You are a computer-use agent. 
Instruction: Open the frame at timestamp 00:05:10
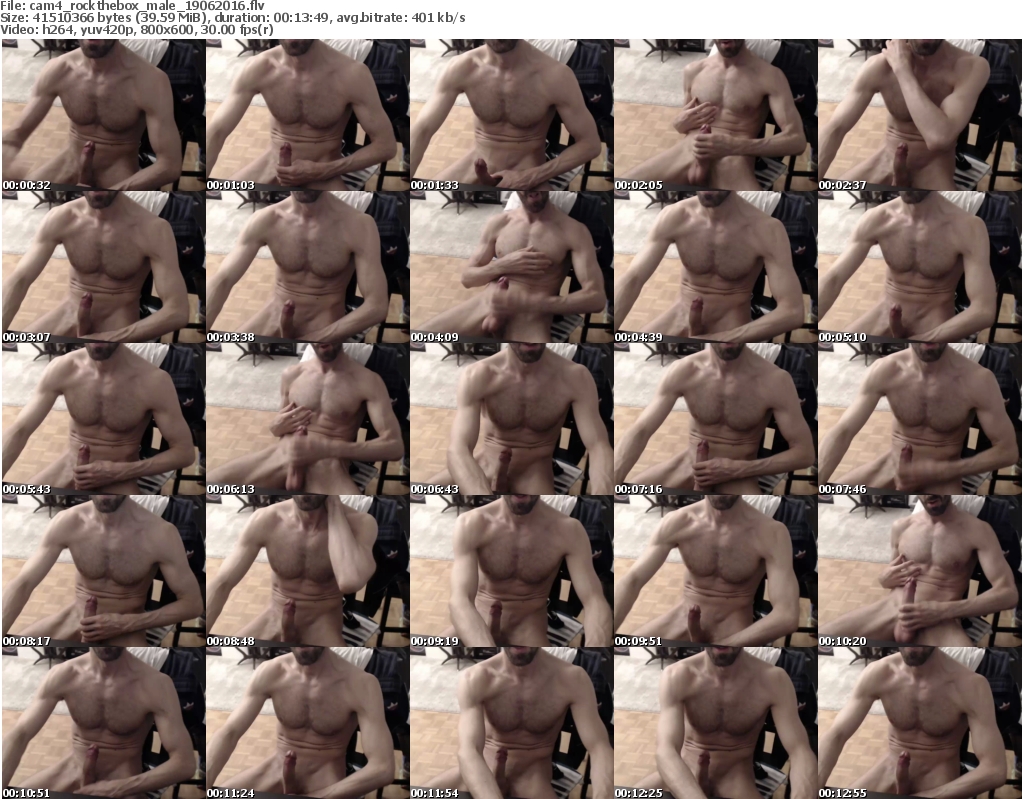(x=920, y=267)
